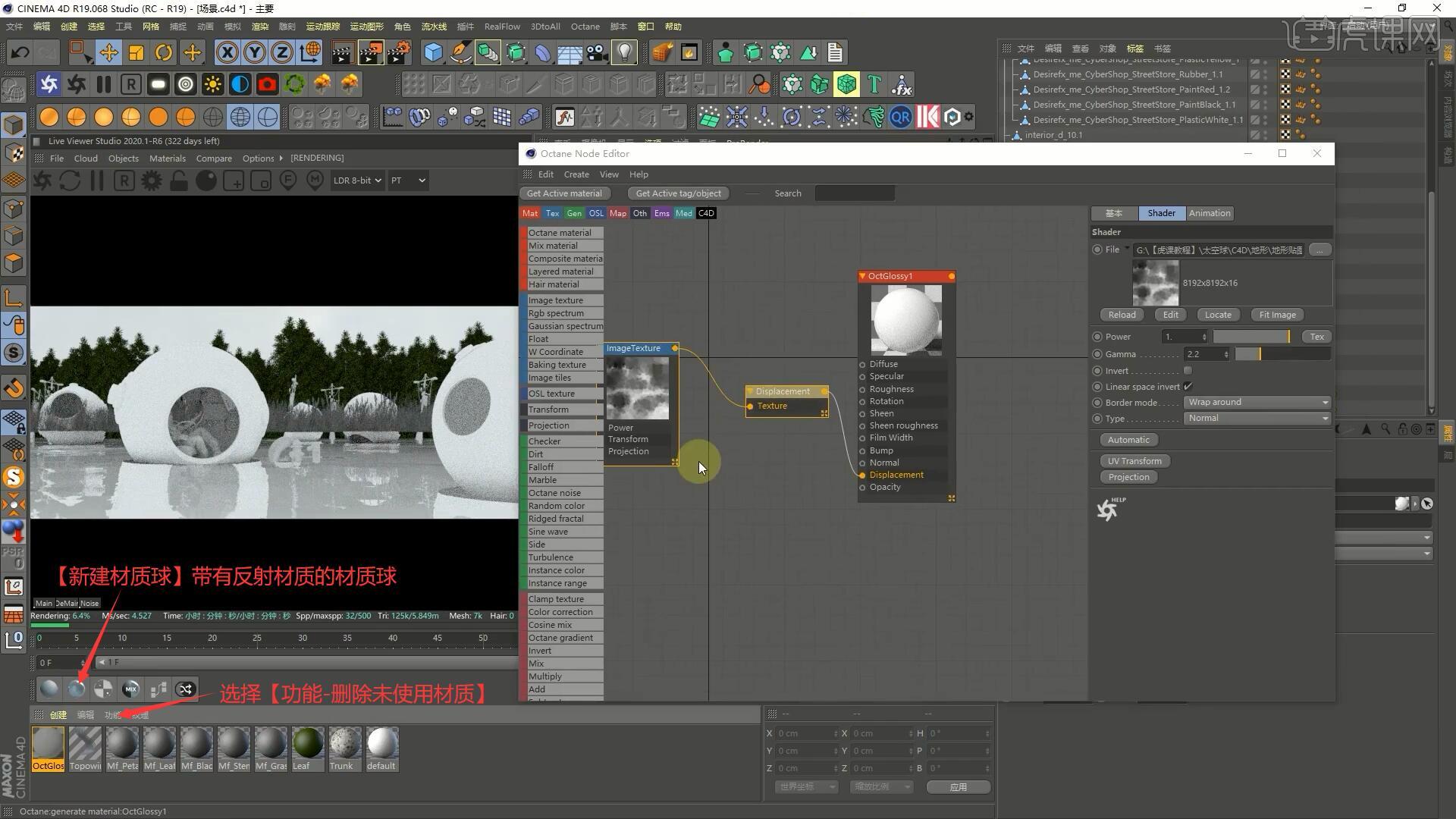1456x819 pixels.
Task: Click the MoText T icon
Action: (874, 84)
